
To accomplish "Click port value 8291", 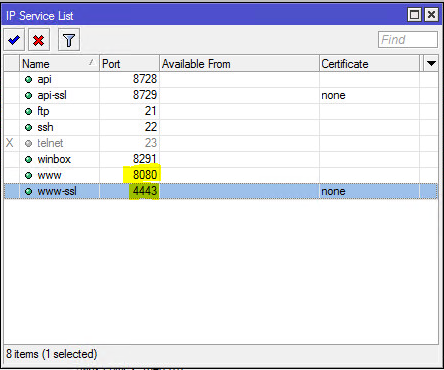I will [145, 159].
